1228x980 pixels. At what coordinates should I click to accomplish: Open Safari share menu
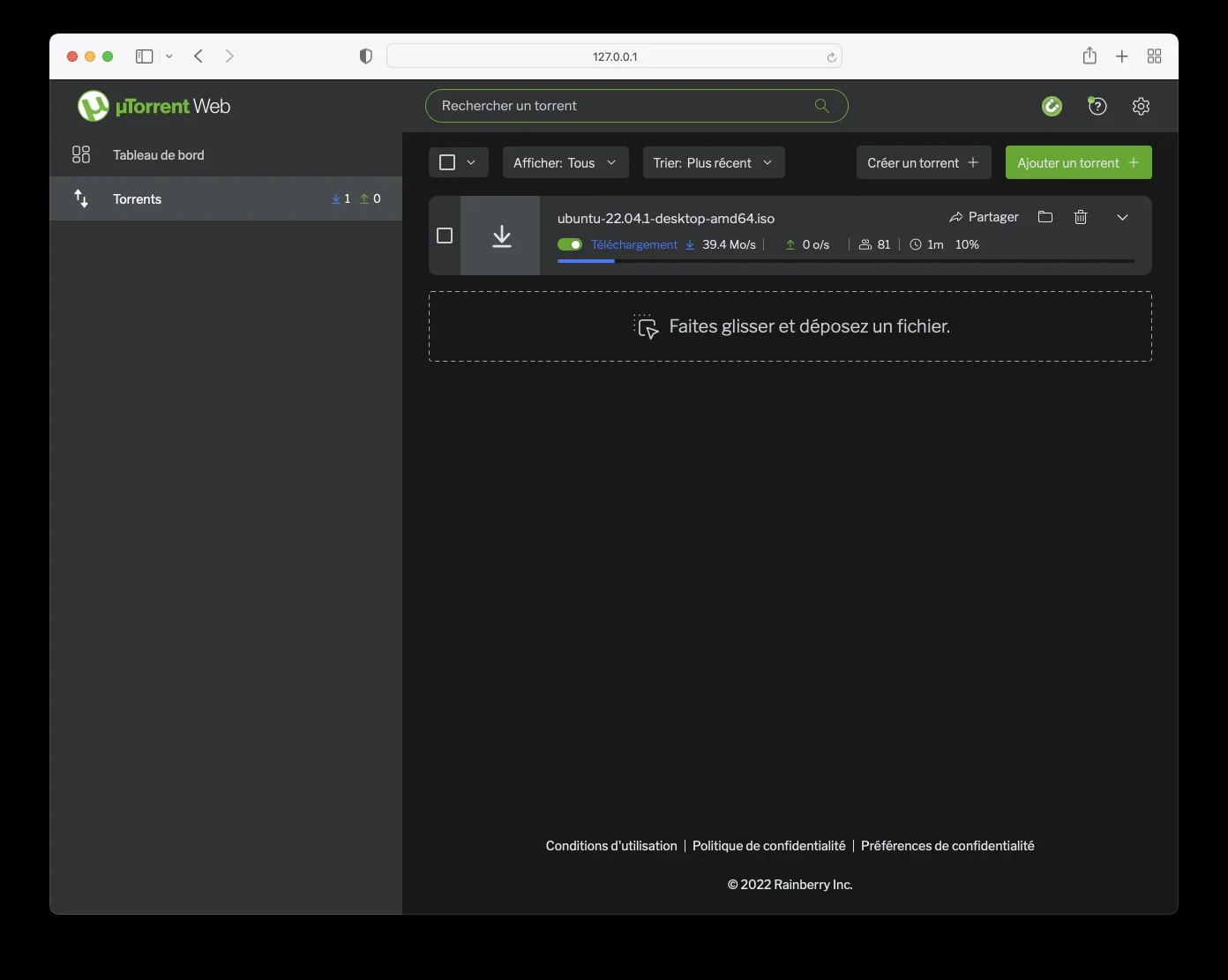1089,56
